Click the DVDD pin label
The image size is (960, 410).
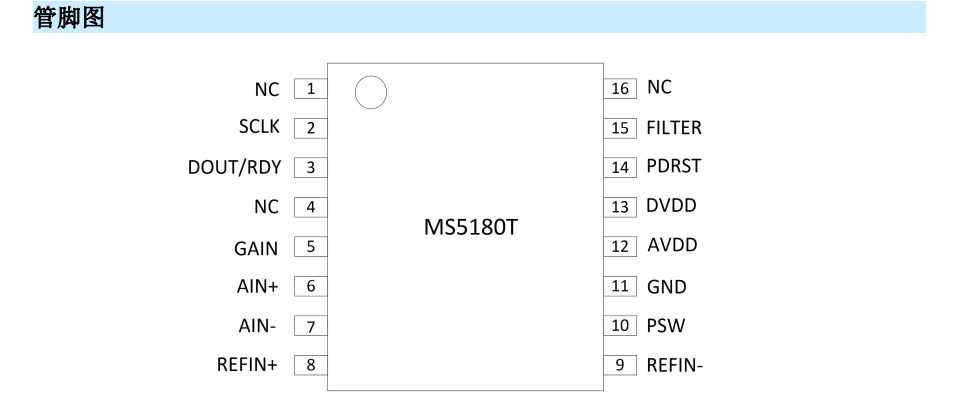(x=672, y=206)
